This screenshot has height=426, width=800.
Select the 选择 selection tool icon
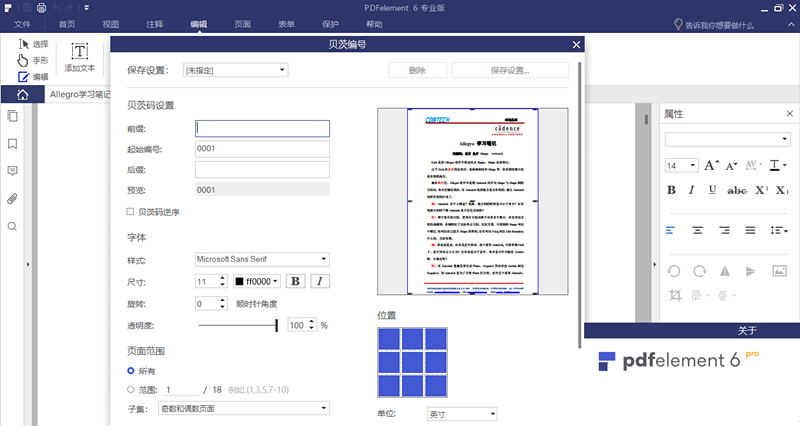click(x=23, y=44)
